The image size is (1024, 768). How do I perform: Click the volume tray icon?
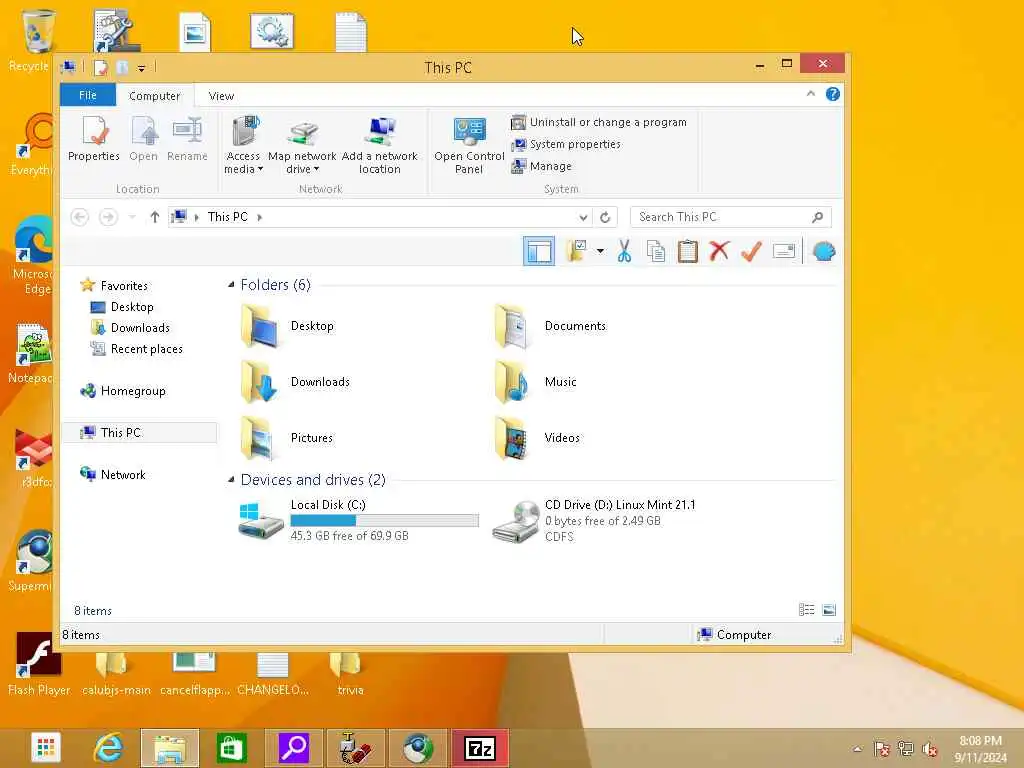click(929, 749)
